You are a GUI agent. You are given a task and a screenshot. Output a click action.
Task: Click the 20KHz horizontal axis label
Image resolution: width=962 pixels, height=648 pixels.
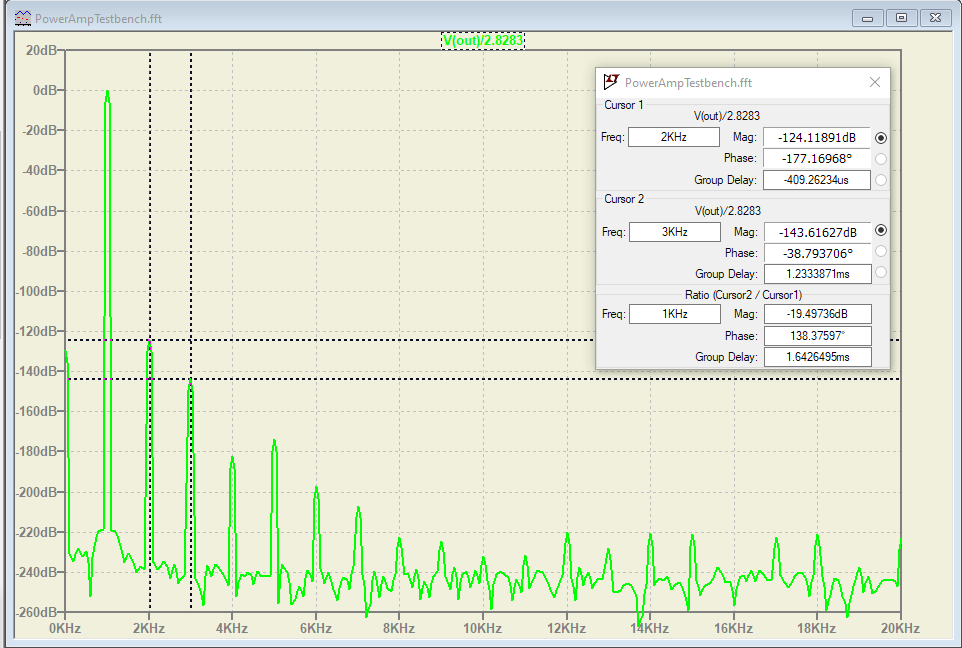(x=900, y=628)
